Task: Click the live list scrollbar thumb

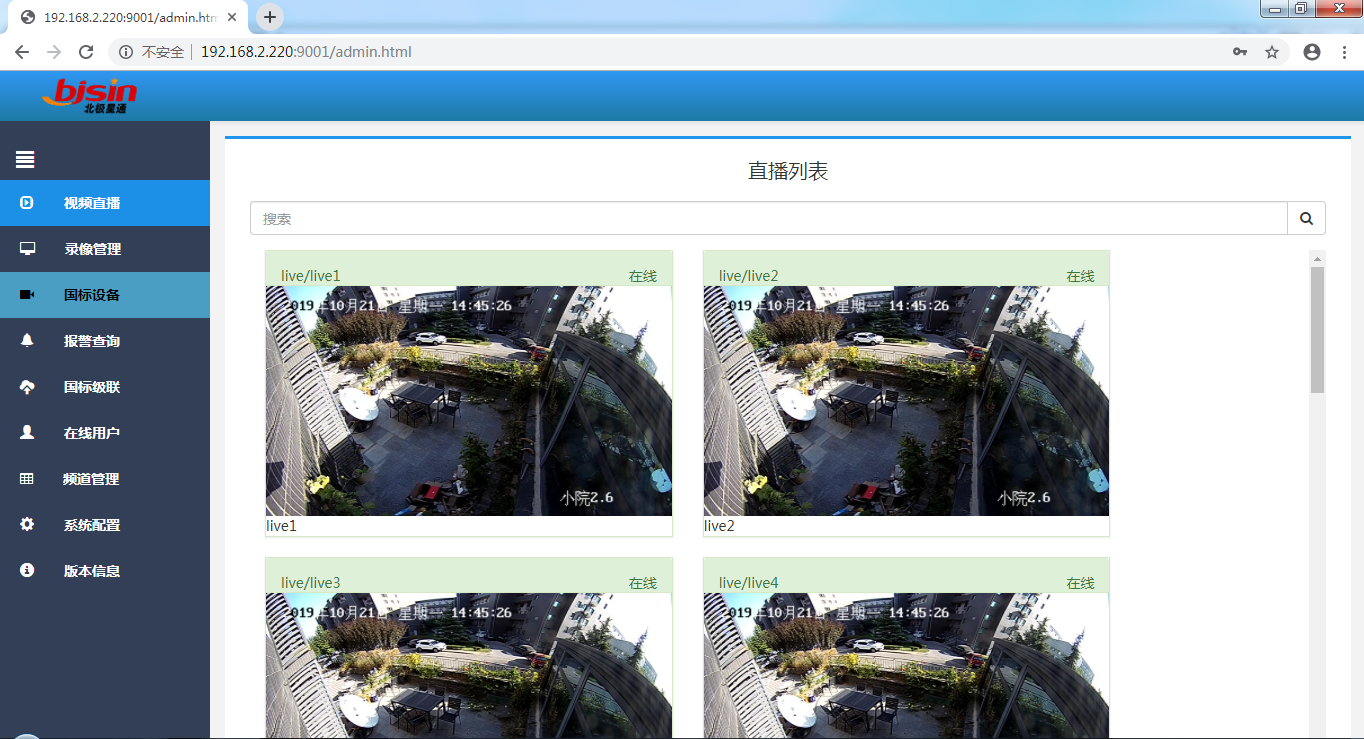Action: (1317, 330)
